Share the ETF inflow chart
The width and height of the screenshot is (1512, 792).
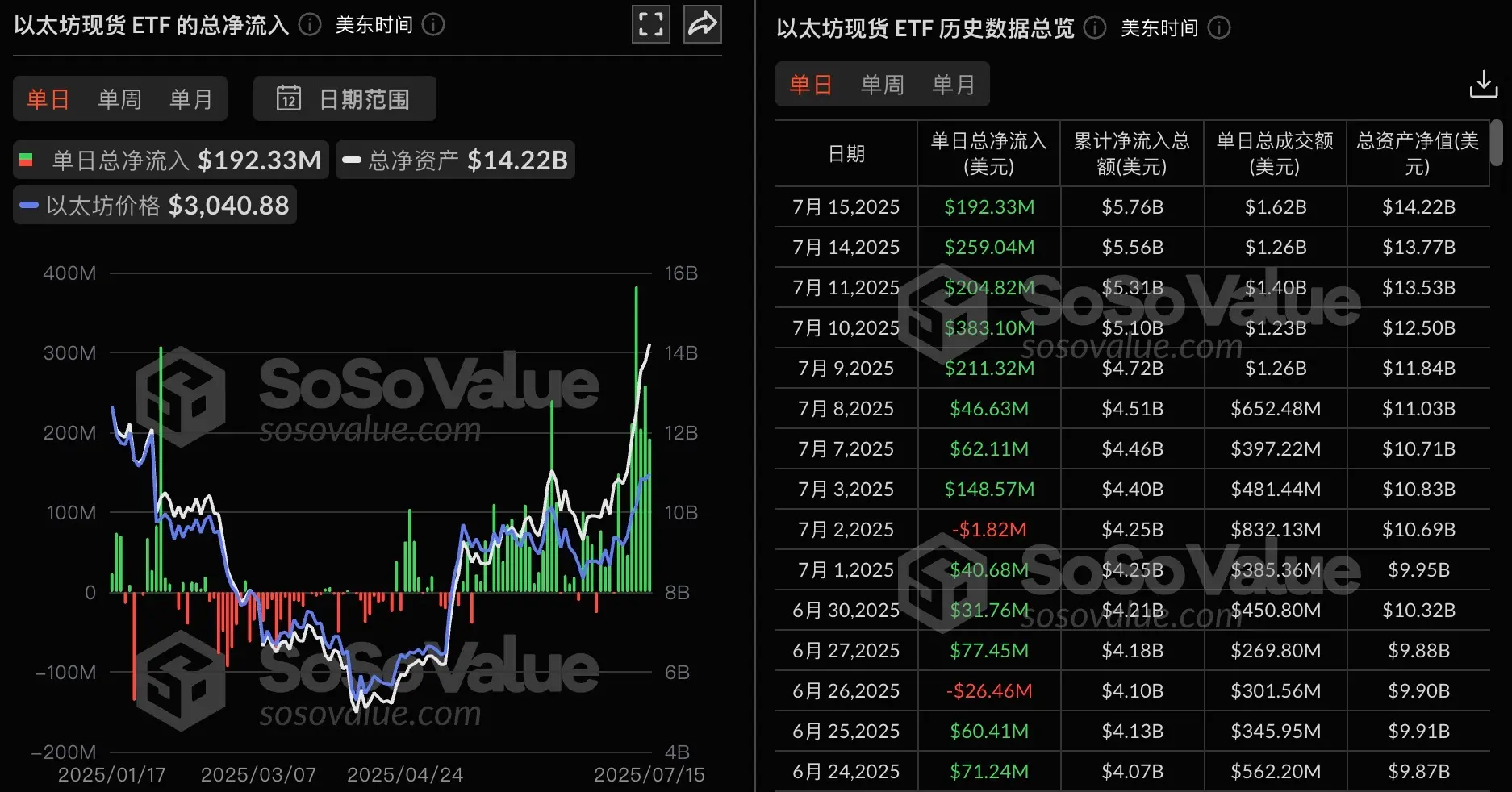703,24
